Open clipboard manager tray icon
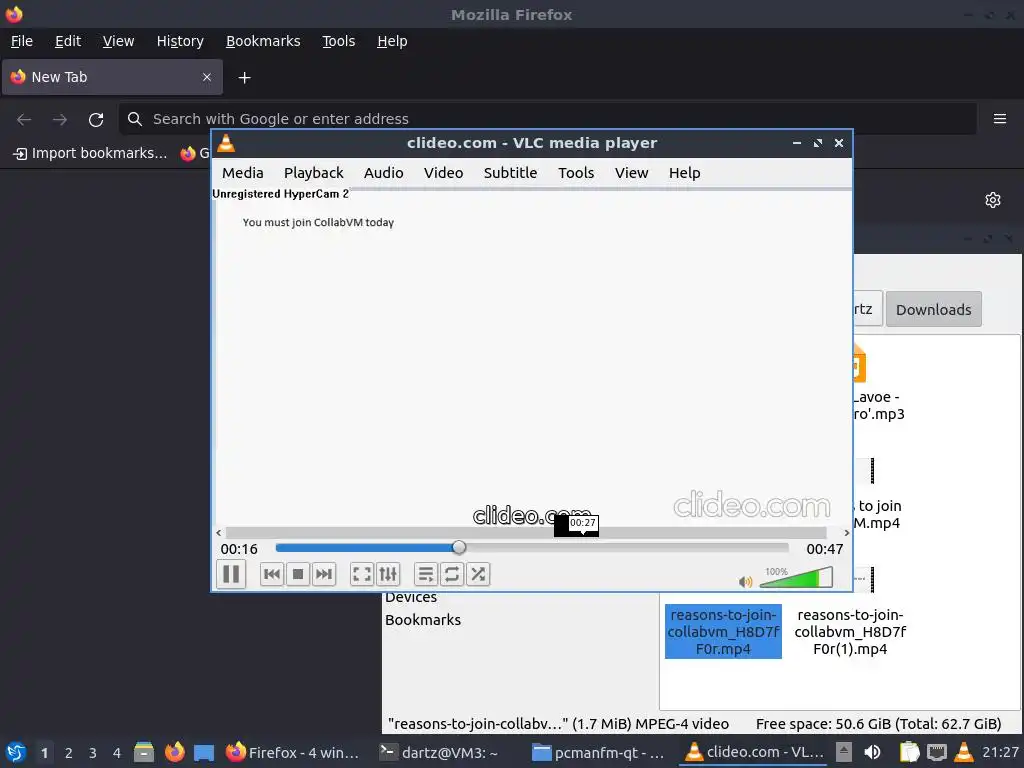Screen dimensions: 1024x768 (909, 752)
